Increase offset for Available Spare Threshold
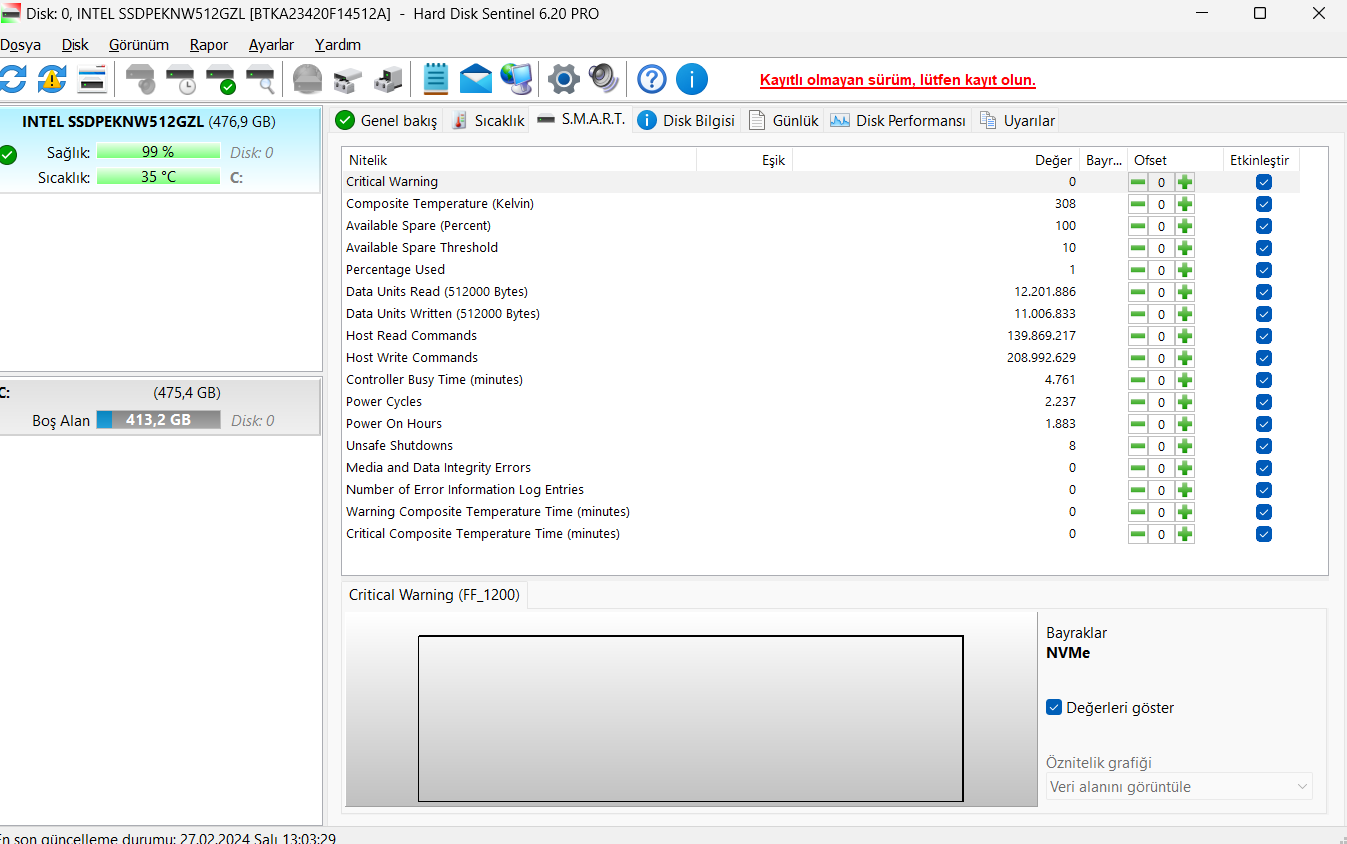Screen dimensions: 1347x844 pos(1185,248)
